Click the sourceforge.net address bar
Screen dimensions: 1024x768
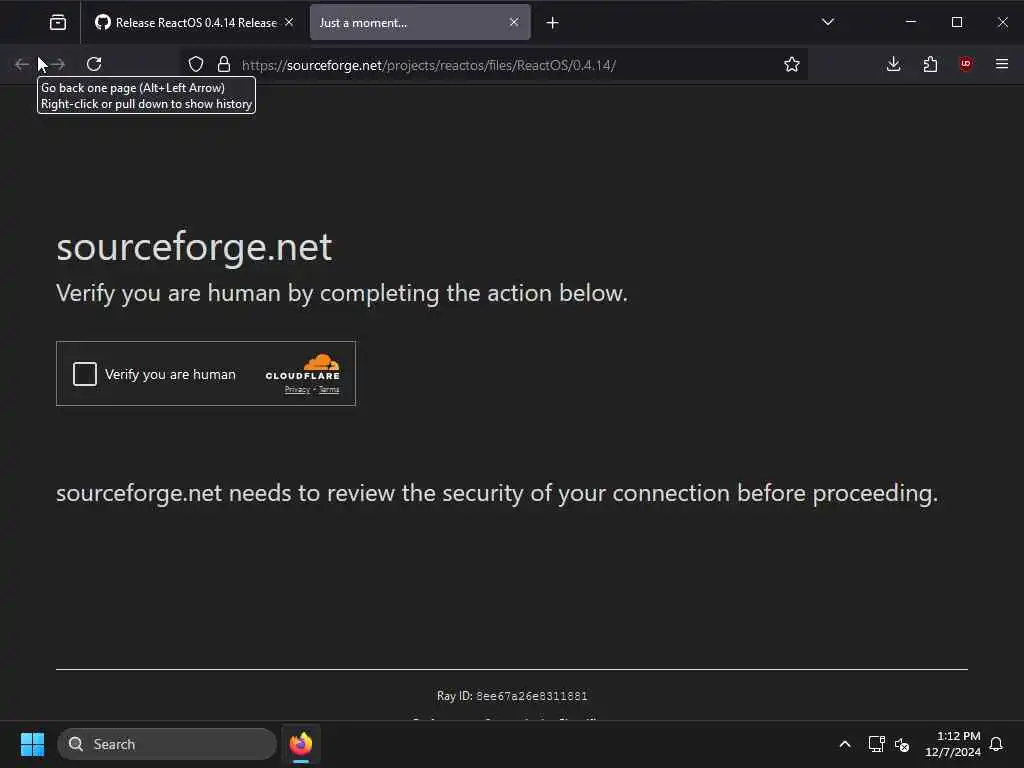click(500, 65)
